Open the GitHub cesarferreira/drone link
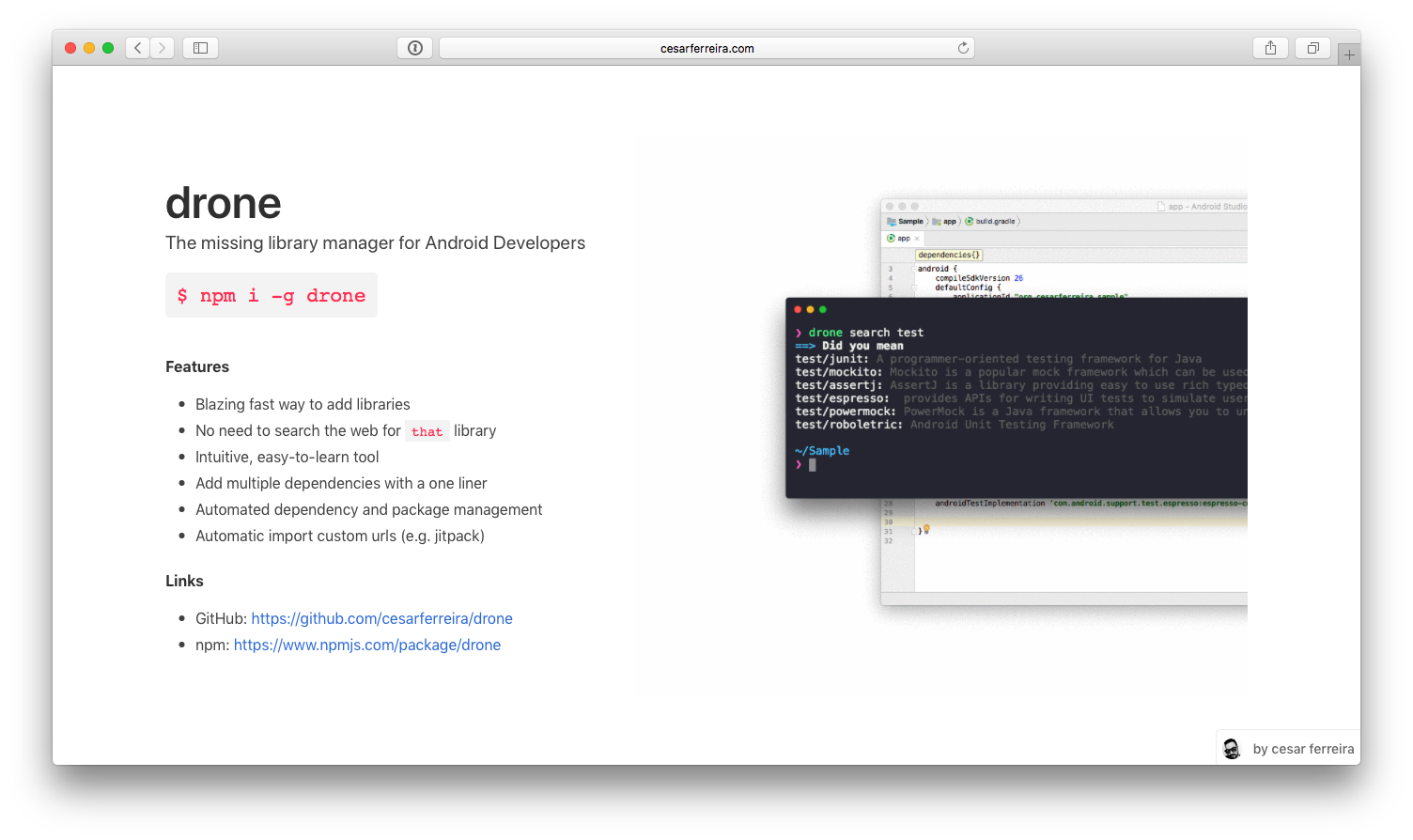Viewport: 1413px width, 840px height. point(381,618)
